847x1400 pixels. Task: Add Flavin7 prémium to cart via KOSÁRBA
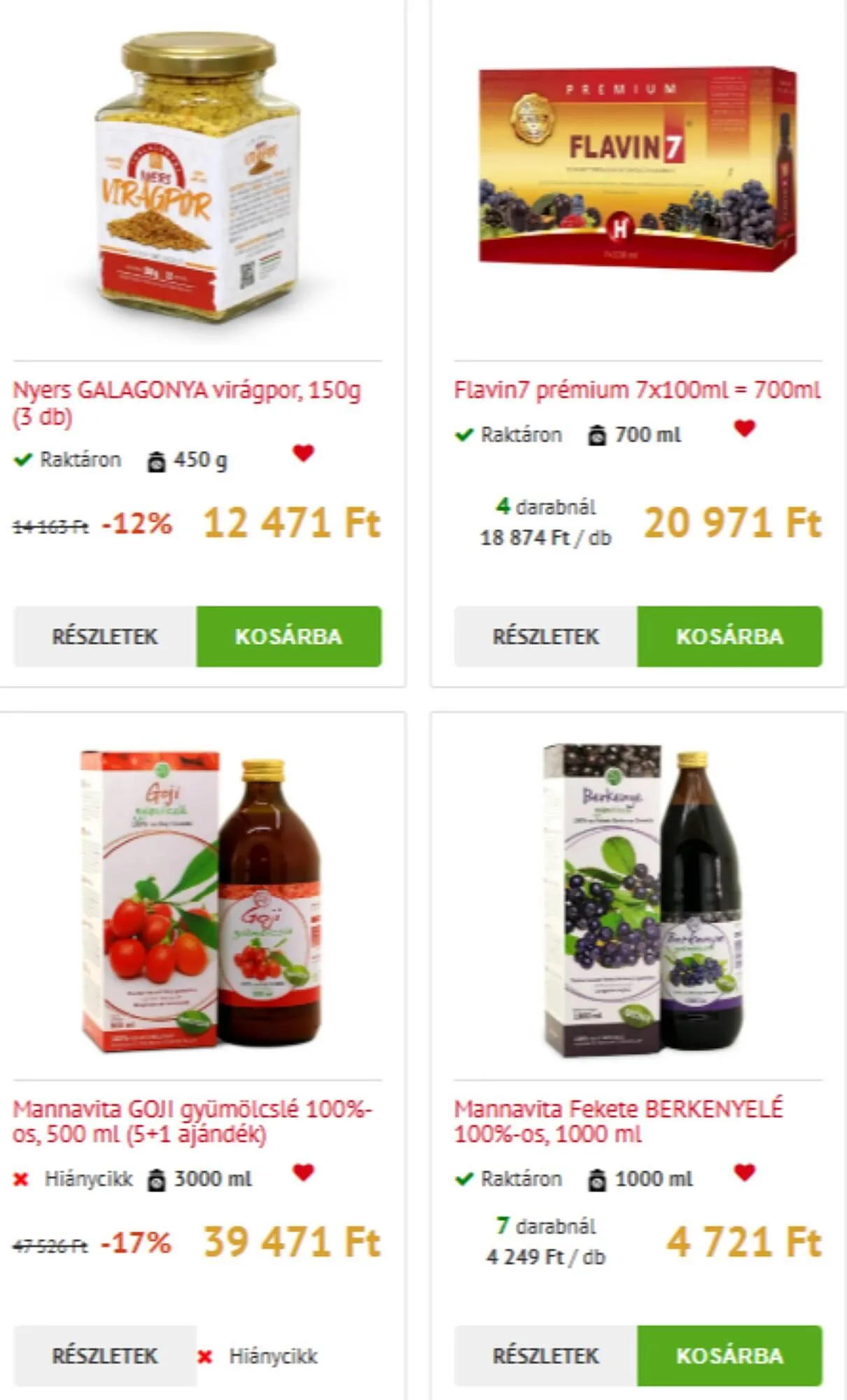[730, 636]
